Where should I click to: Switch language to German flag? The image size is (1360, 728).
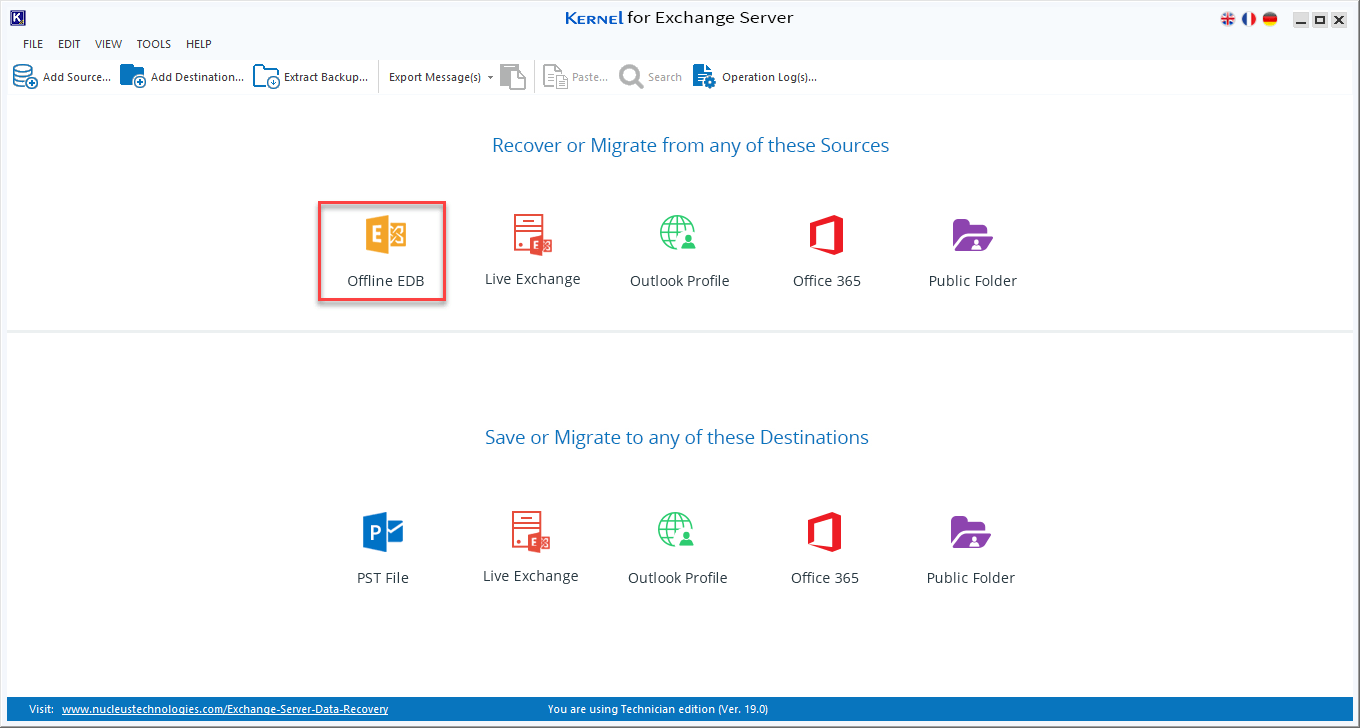(1270, 19)
